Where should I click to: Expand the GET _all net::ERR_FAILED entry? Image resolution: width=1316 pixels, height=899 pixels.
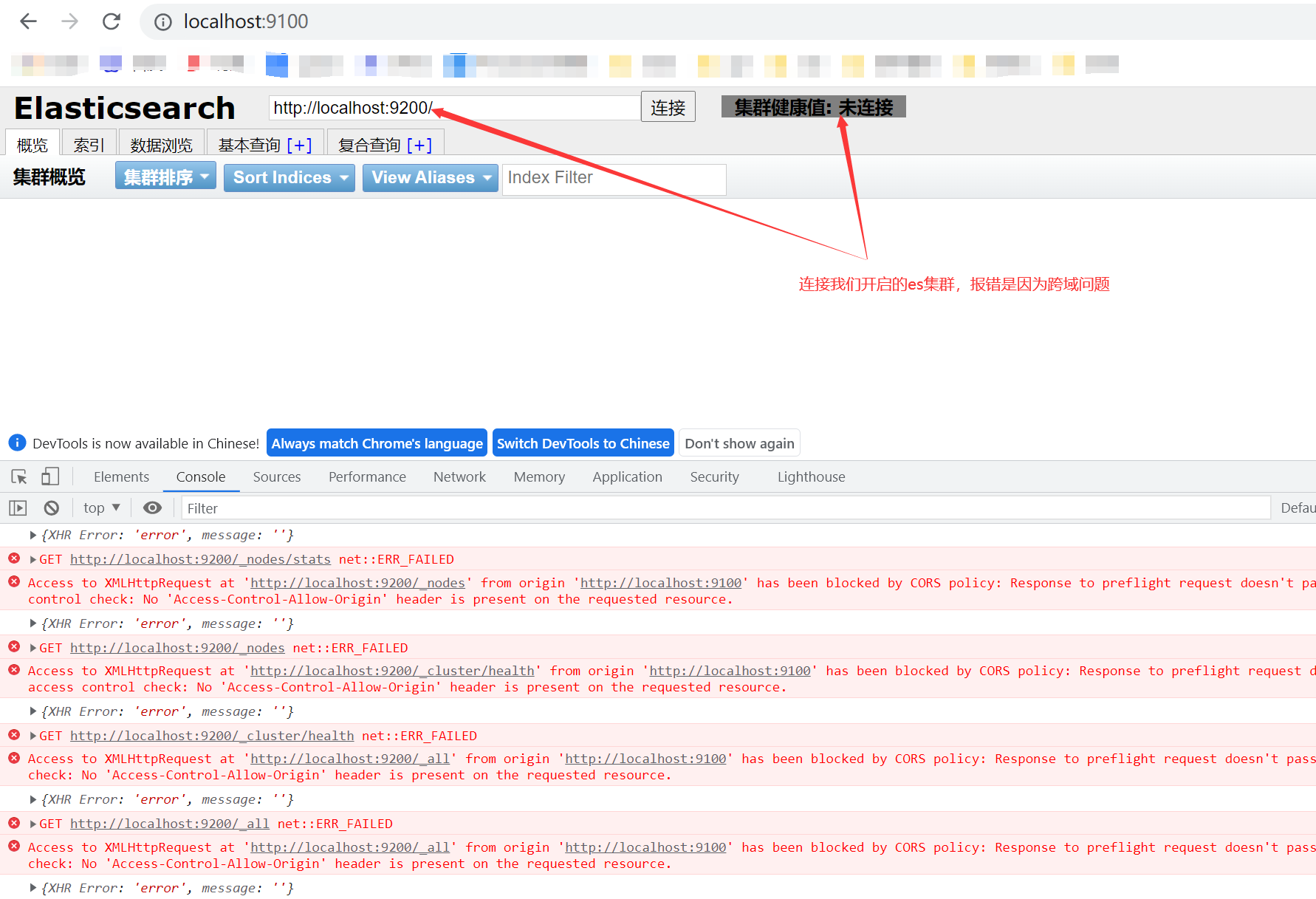32,824
